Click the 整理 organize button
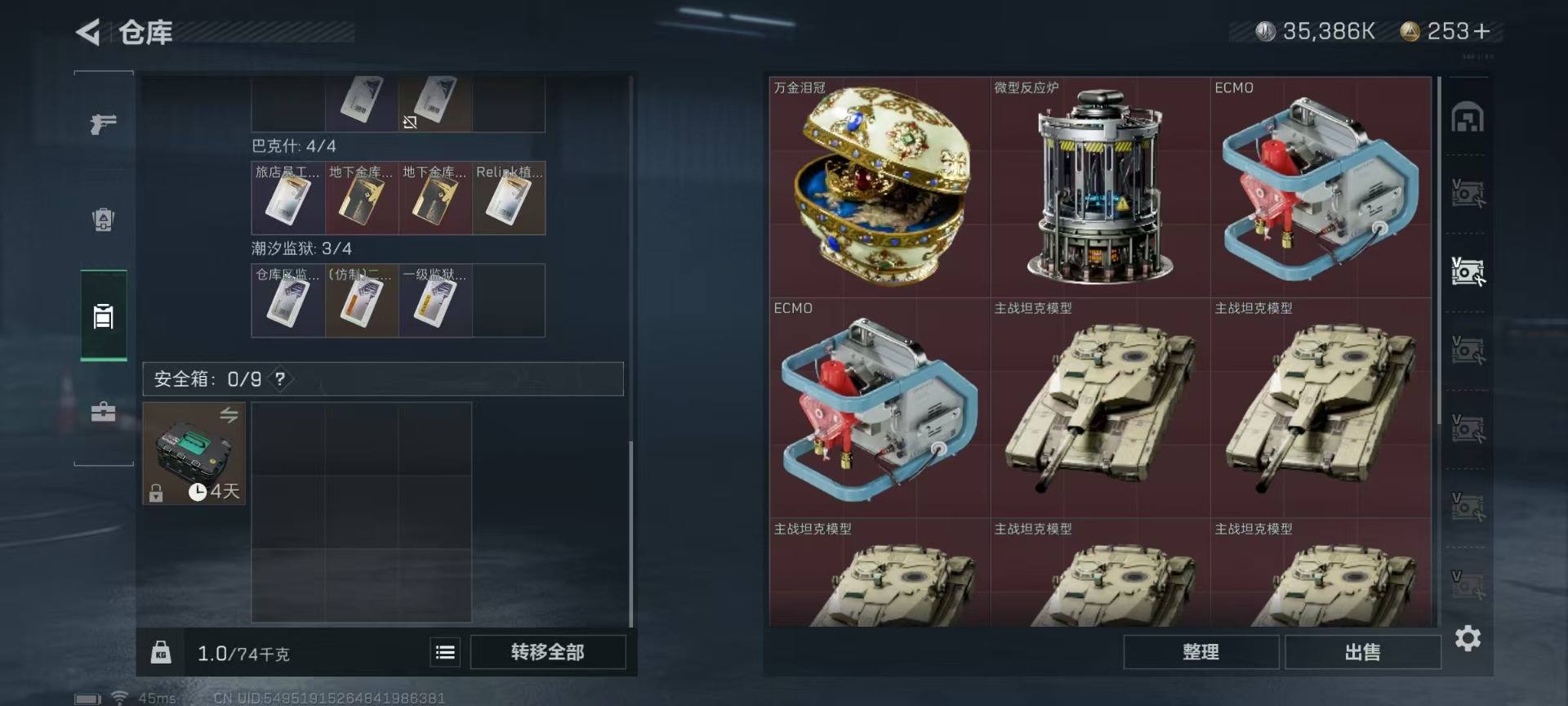Viewport: 1568px width, 706px height. pos(1200,652)
